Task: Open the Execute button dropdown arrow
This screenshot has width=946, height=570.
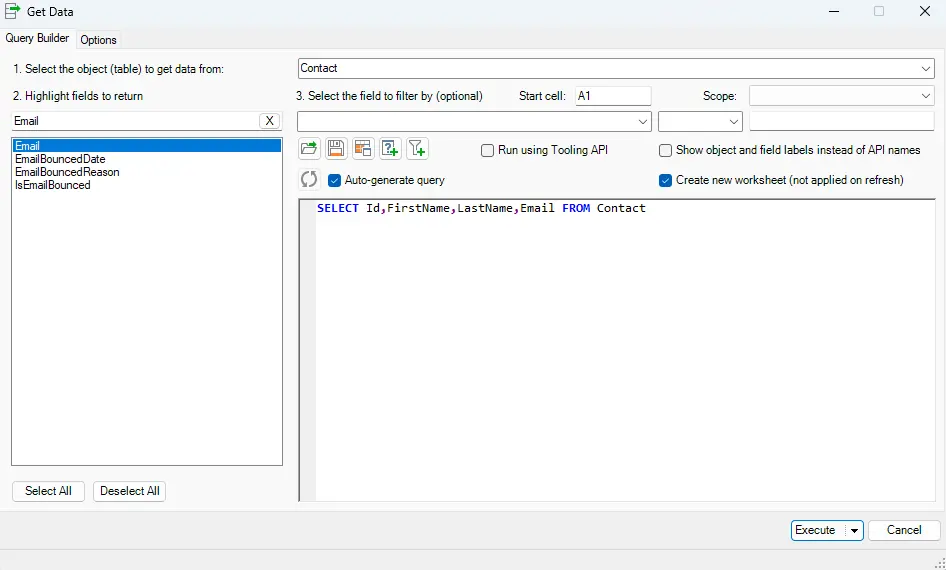Action: [854, 531]
